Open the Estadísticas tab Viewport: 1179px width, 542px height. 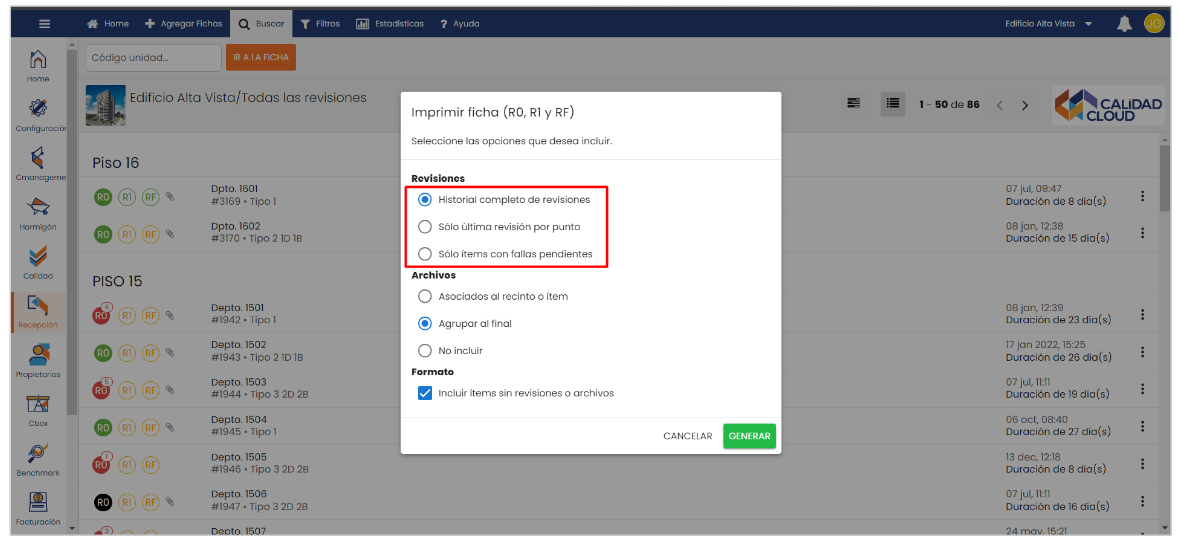(x=390, y=24)
